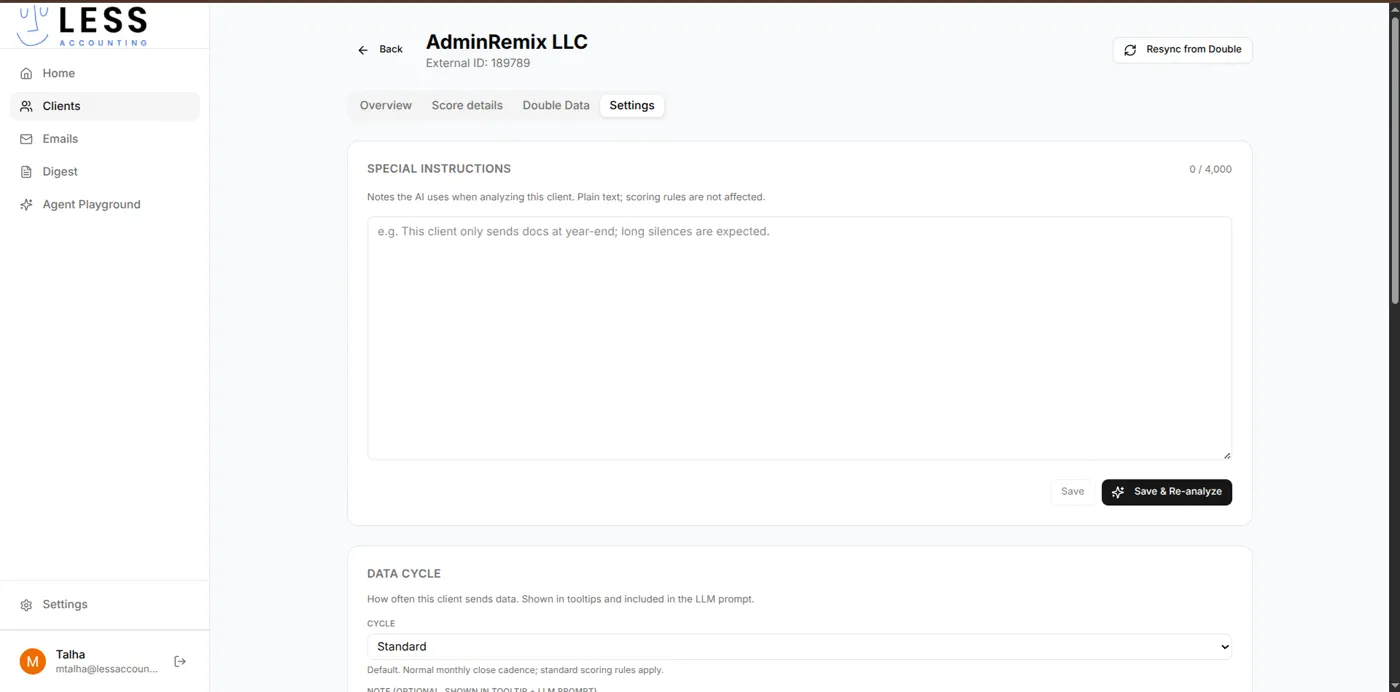Open the Emails section

(x=105, y=139)
